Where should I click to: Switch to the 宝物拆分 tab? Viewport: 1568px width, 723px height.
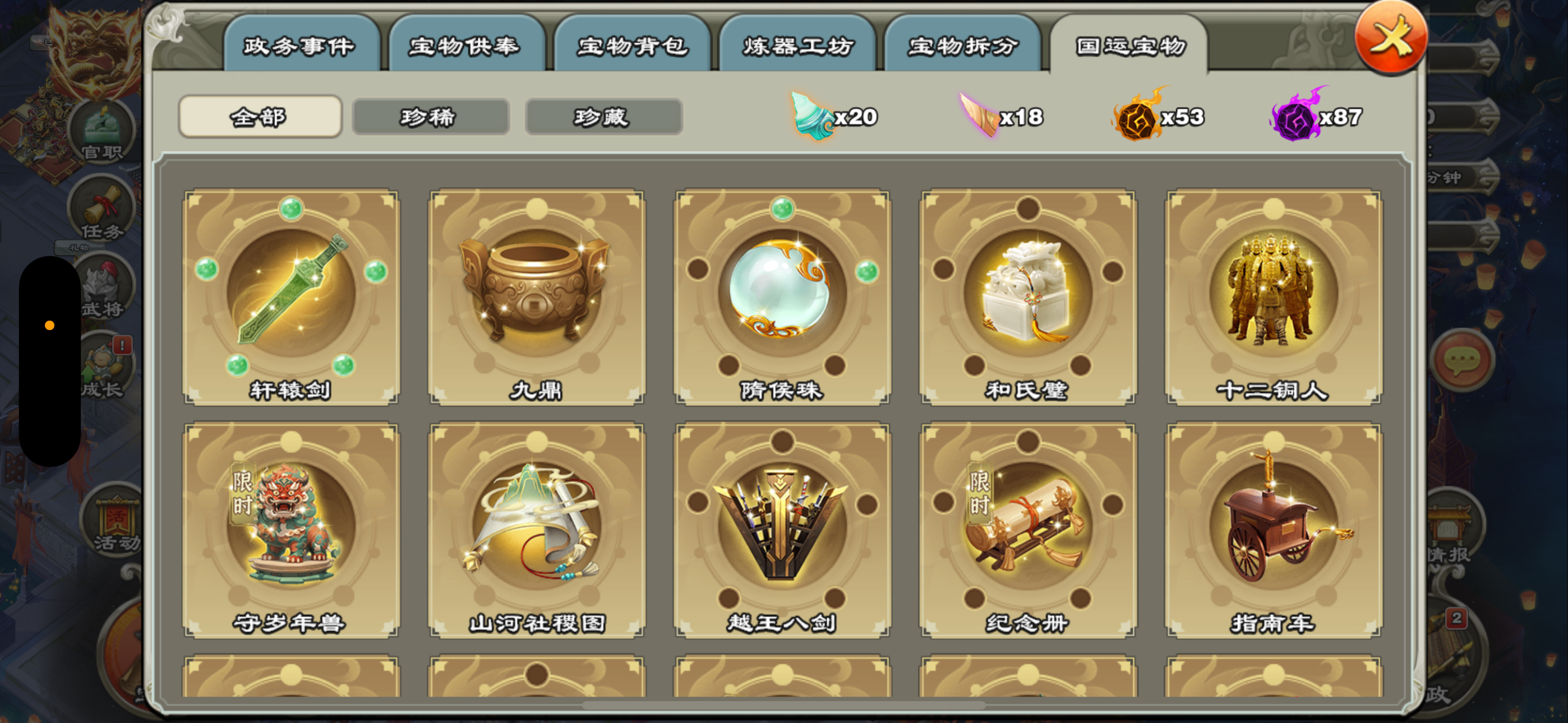[x=963, y=44]
